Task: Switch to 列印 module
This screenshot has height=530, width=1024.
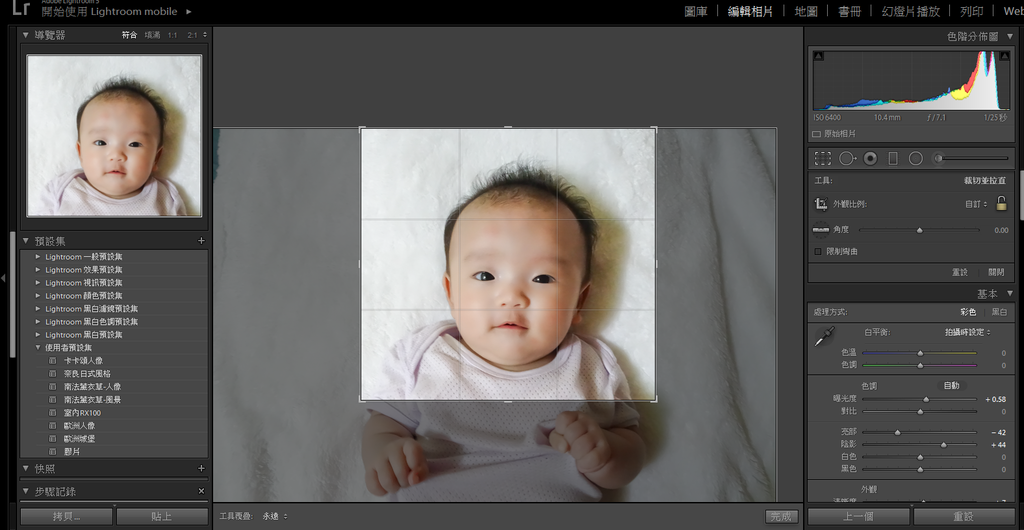Action: (x=972, y=11)
